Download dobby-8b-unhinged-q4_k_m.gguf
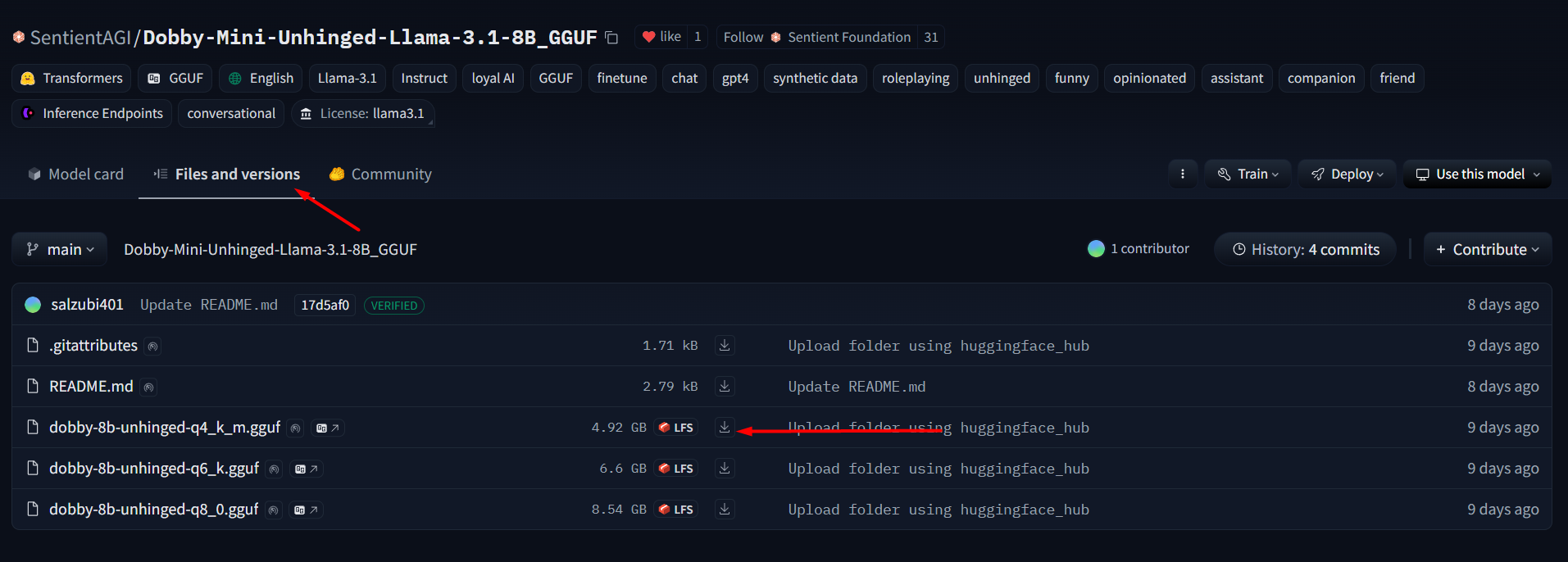 pyautogui.click(x=725, y=428)
